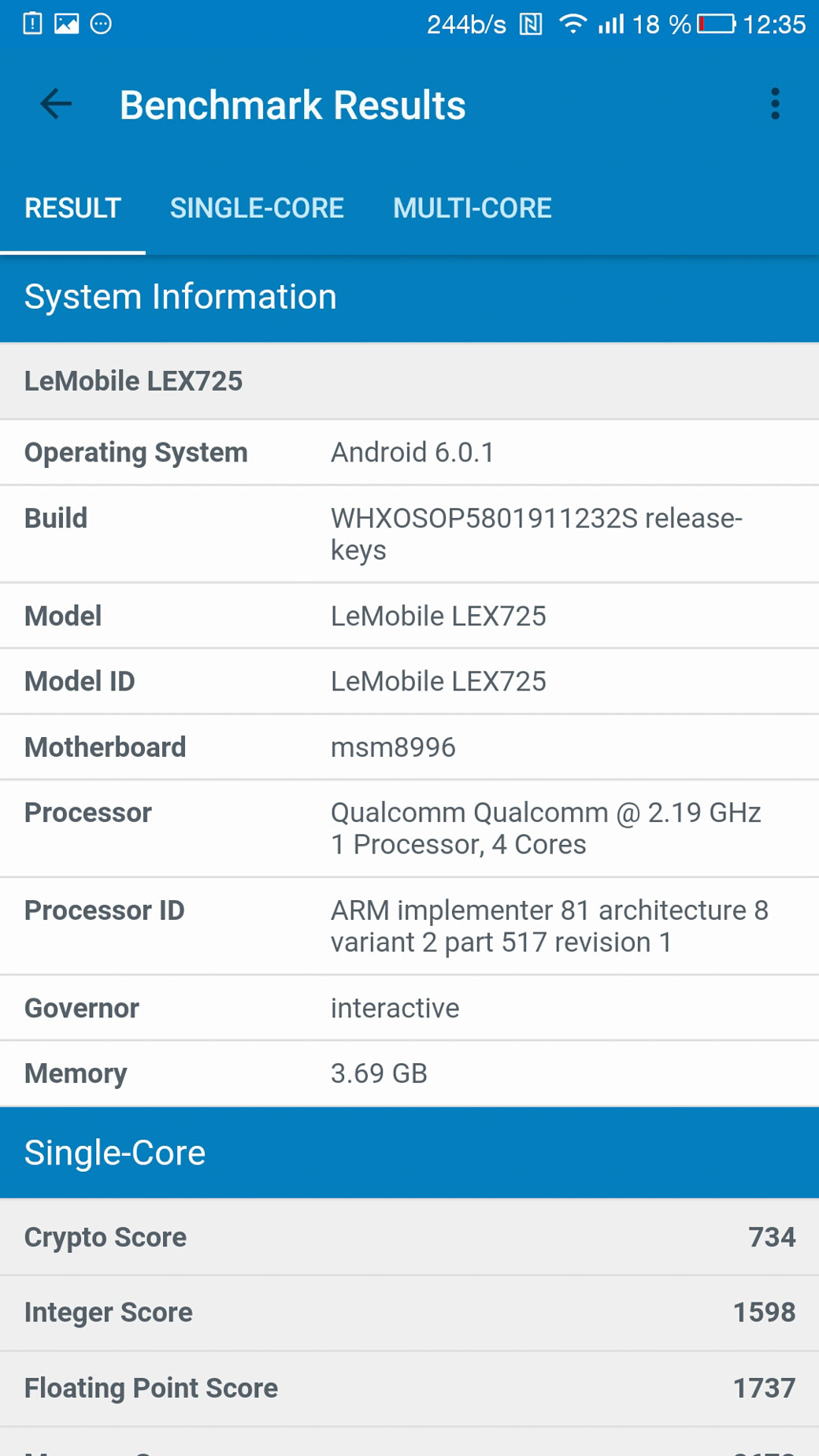The image size is (819, 1456).
Task: Tap the cellular signal bars icon
Action: (611, 24)
